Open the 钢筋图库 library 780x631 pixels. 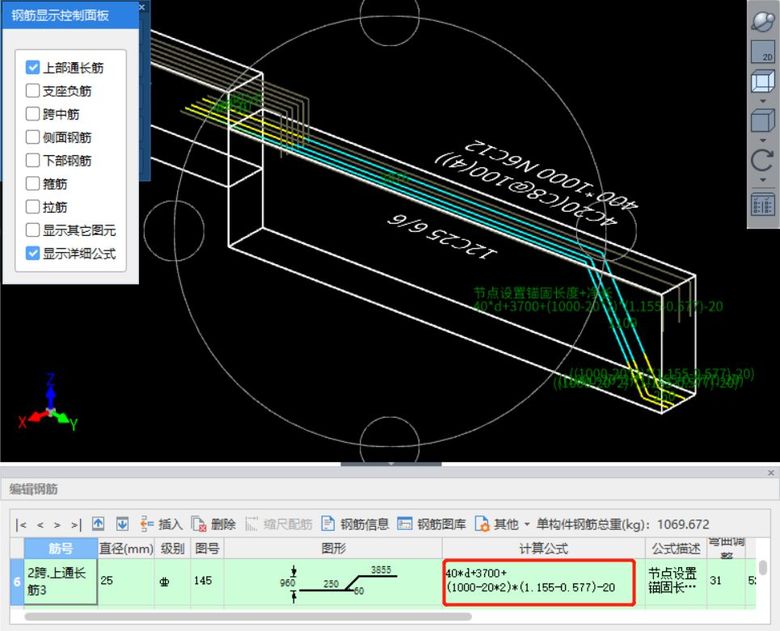432,524
